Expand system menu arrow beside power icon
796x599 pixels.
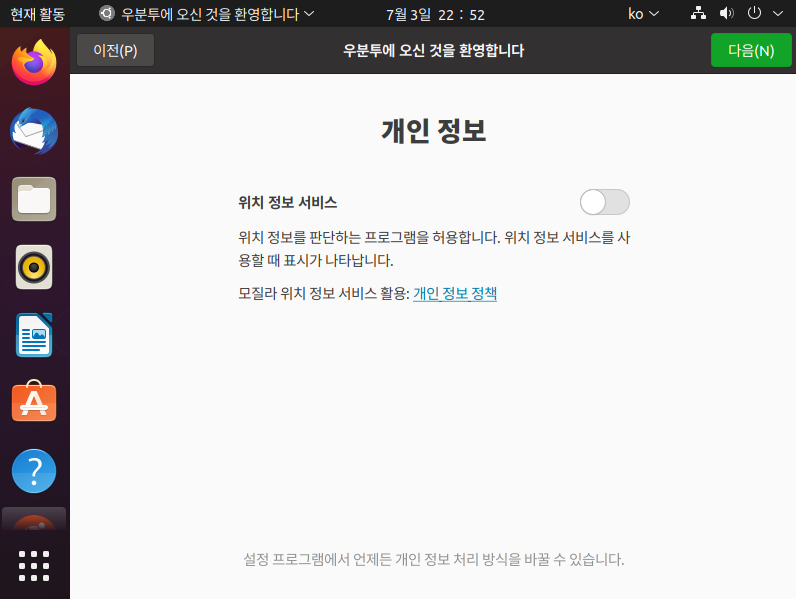[778, 14]
